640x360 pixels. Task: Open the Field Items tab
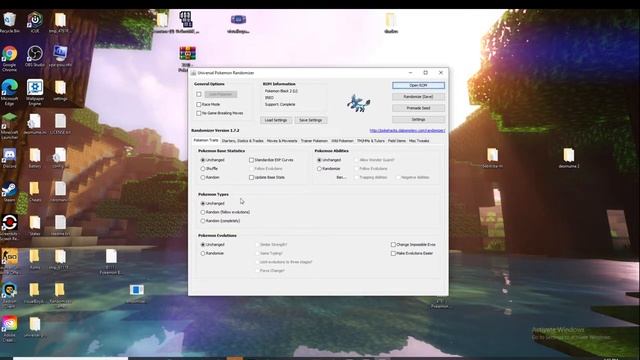click(x=397, y=141)
